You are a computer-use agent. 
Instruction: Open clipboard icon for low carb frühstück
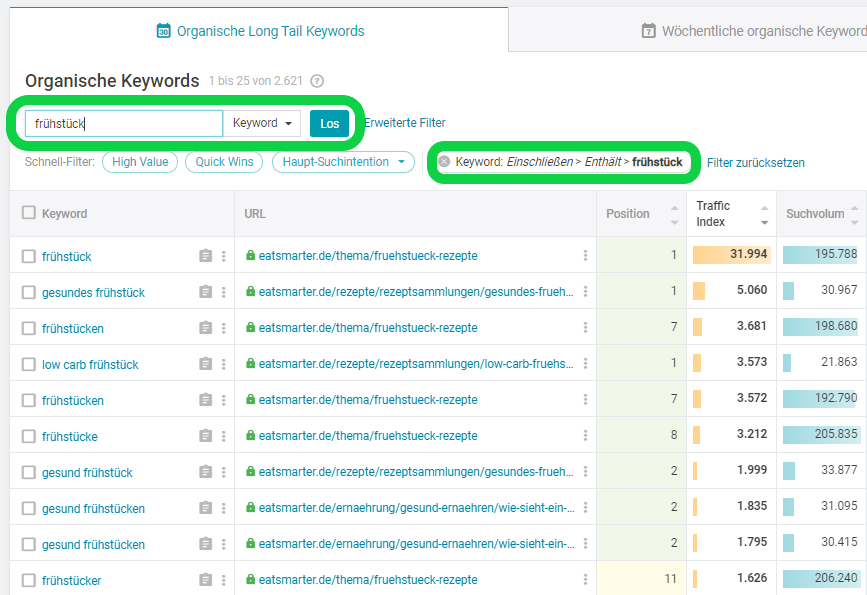coord(205,363)
